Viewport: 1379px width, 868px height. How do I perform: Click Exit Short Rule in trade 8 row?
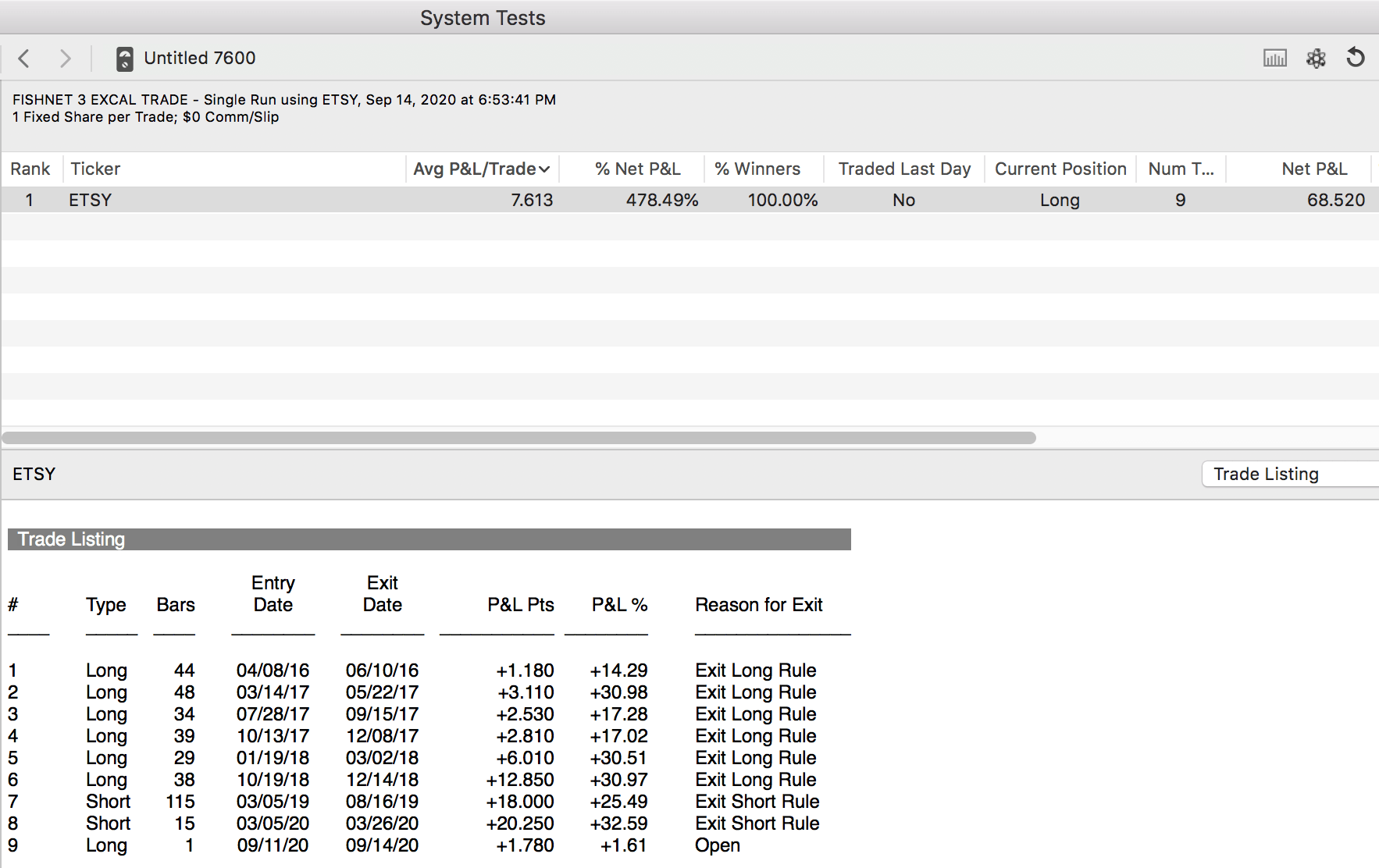click(757, 824)
